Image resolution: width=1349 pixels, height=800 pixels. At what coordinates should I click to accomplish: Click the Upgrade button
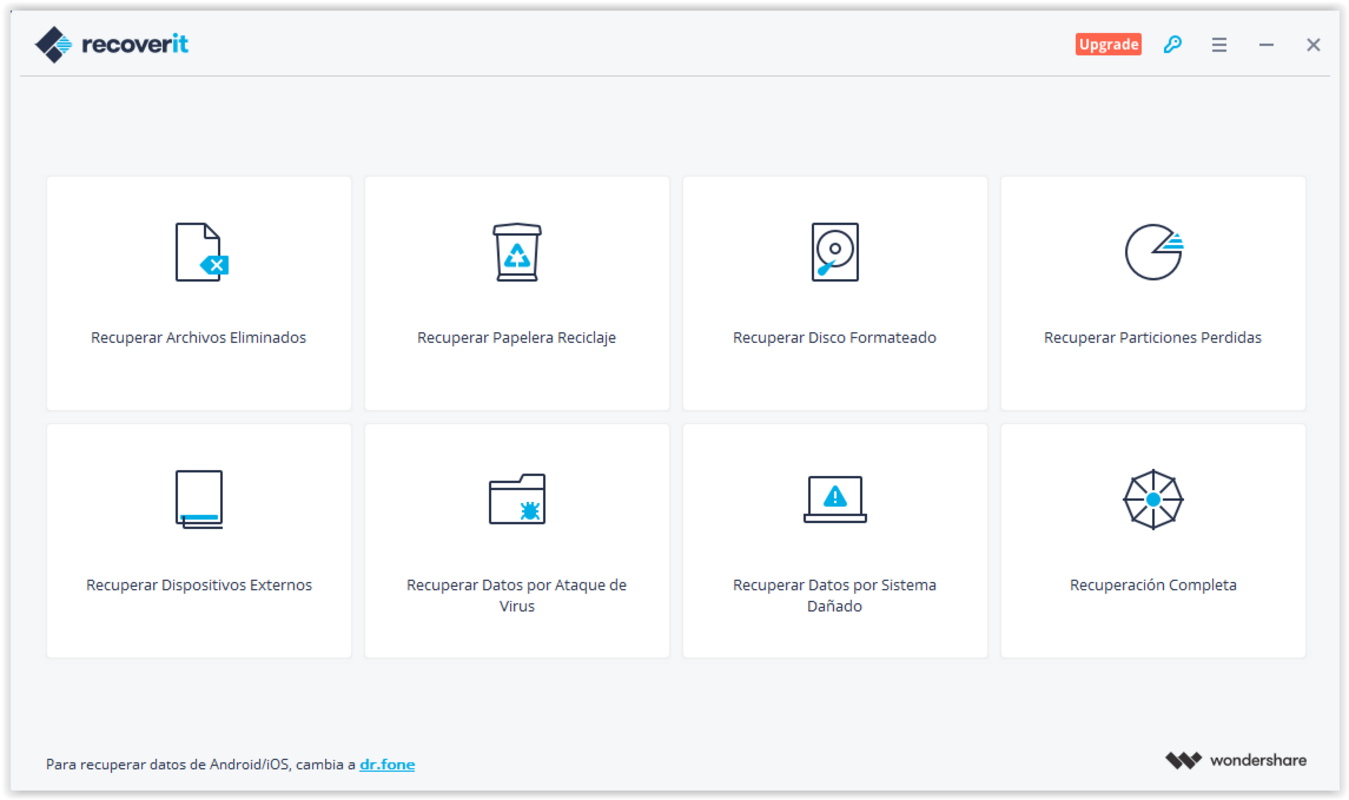pos(1108,44)
